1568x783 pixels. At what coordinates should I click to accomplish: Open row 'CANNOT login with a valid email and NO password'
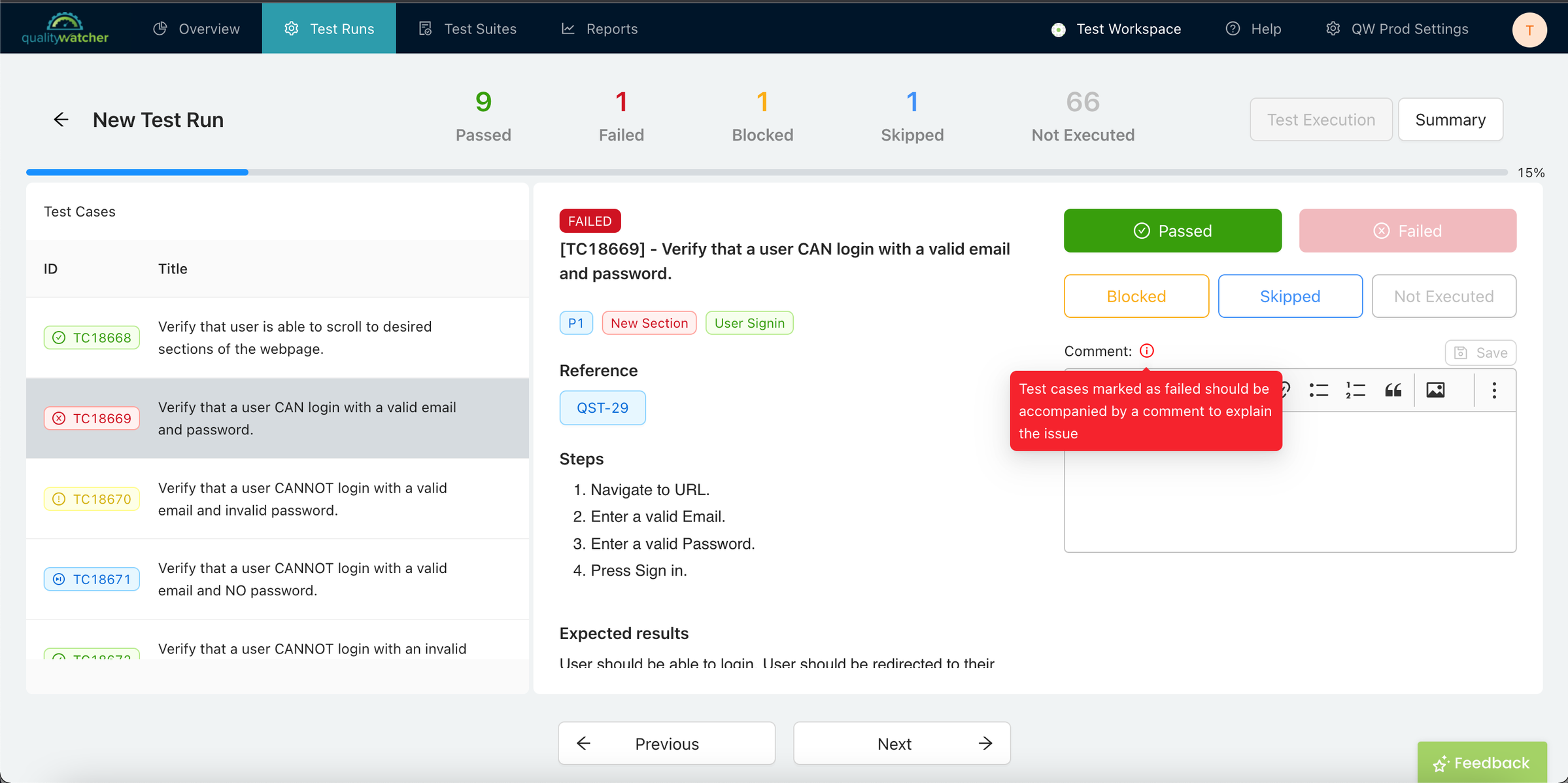[x=277, y=579]
